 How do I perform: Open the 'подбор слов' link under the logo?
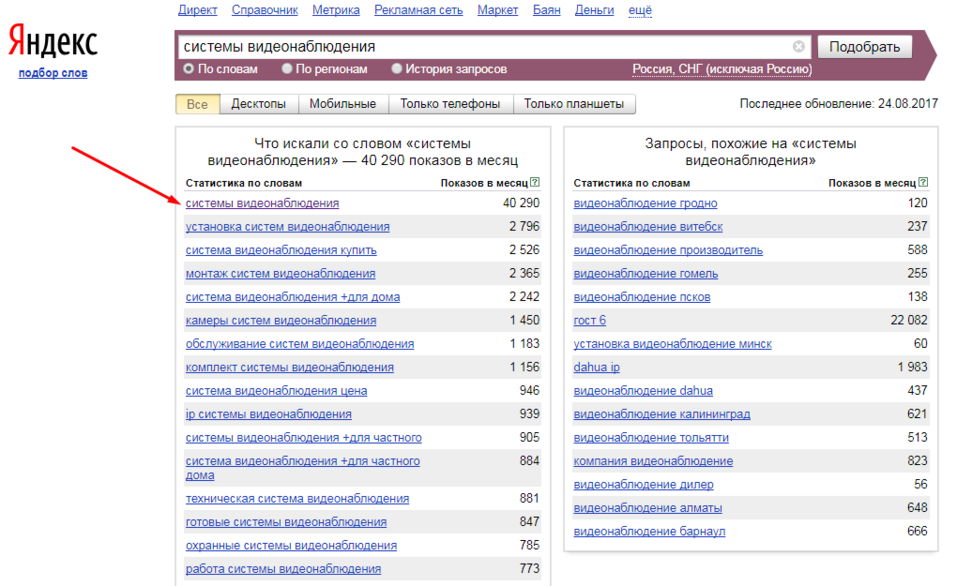click(x=53, y=73)
